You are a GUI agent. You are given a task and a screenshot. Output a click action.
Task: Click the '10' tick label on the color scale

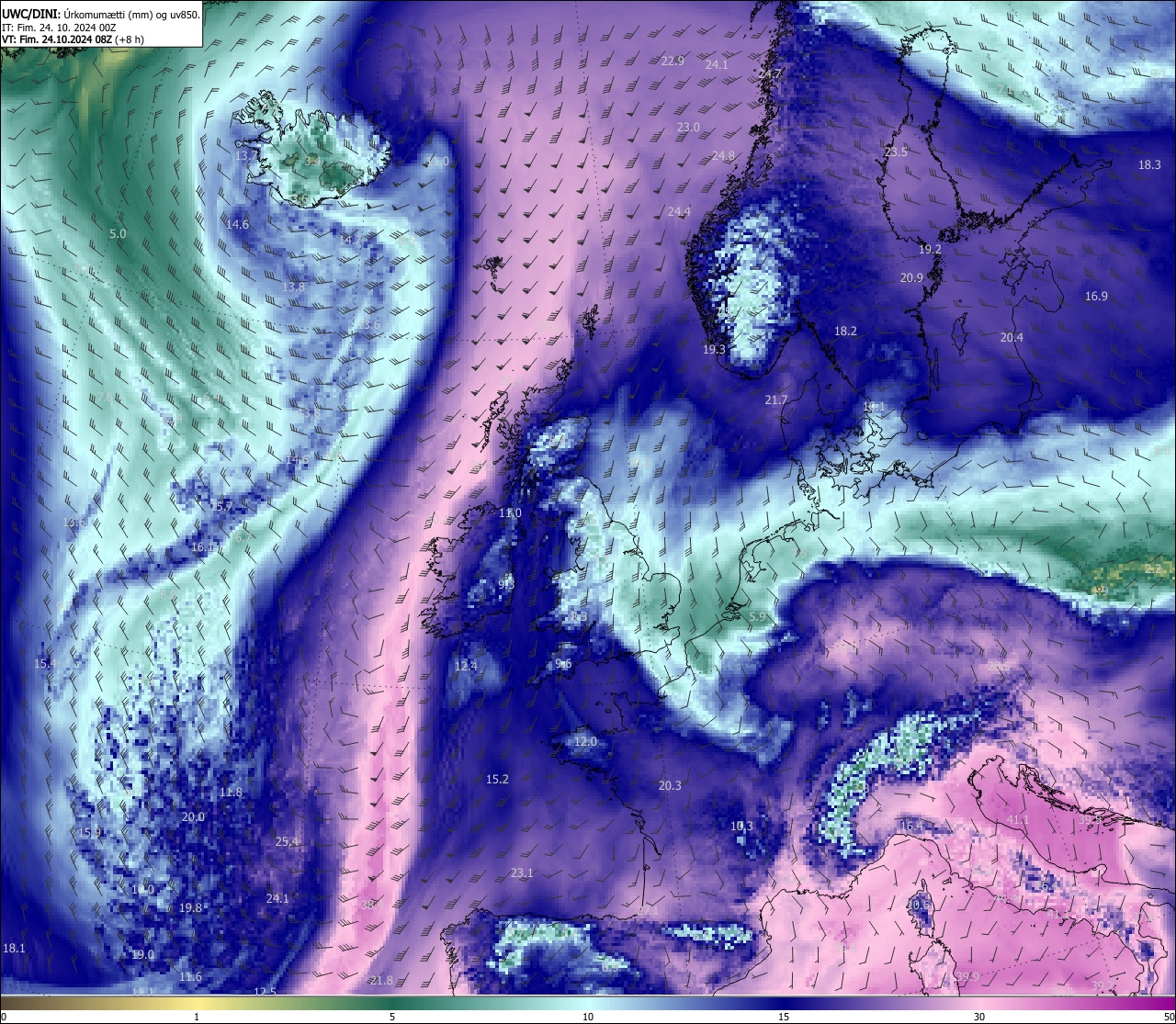pos(588,1017)
